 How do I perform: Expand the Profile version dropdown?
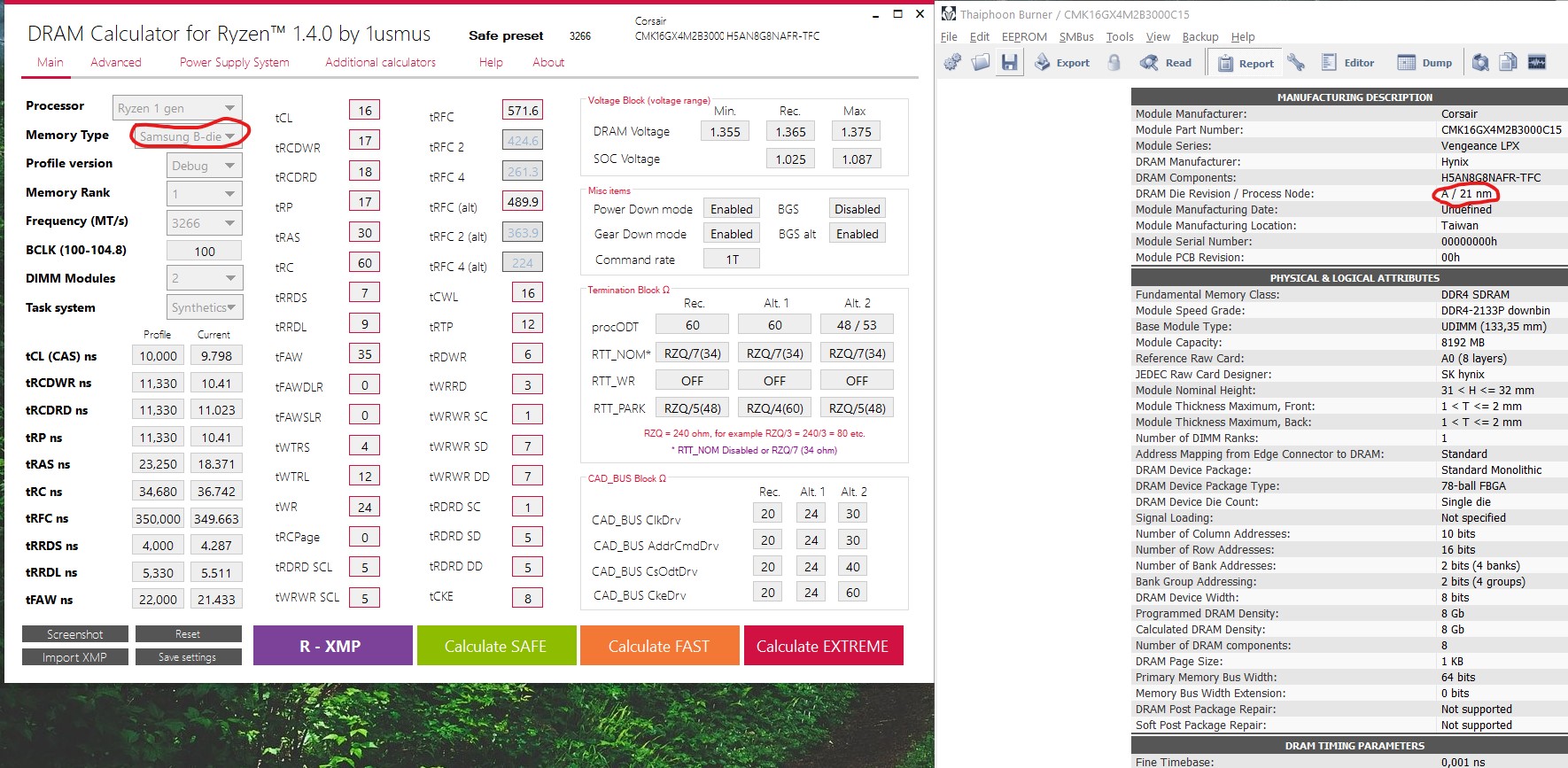click(x=205, y=166)
